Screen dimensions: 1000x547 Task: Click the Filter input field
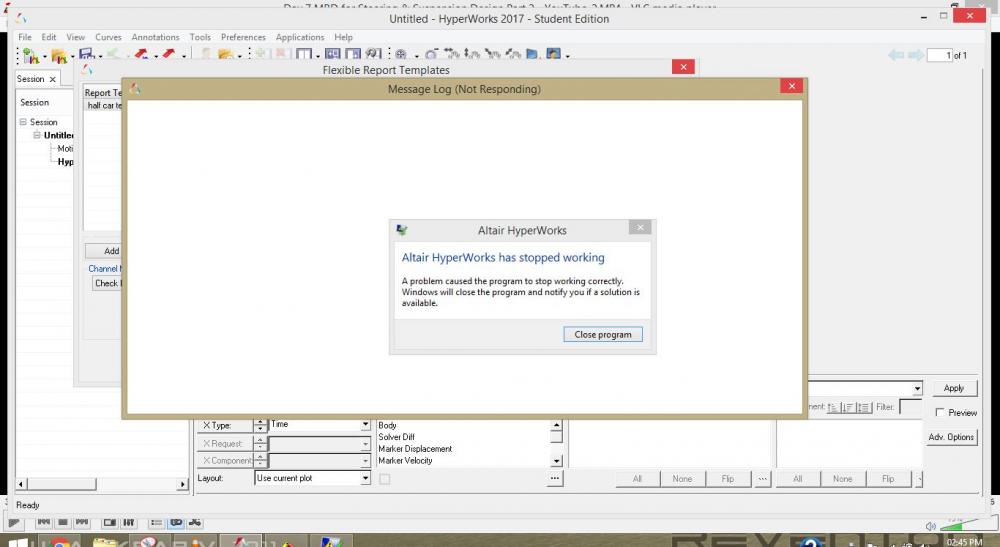point(910,406)
